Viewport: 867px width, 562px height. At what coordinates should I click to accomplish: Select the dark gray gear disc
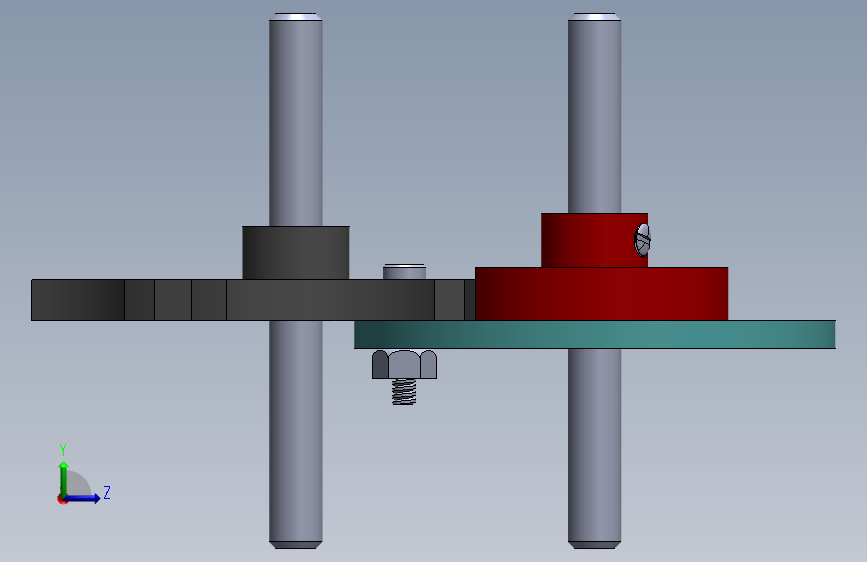click(x=253, y=300)
